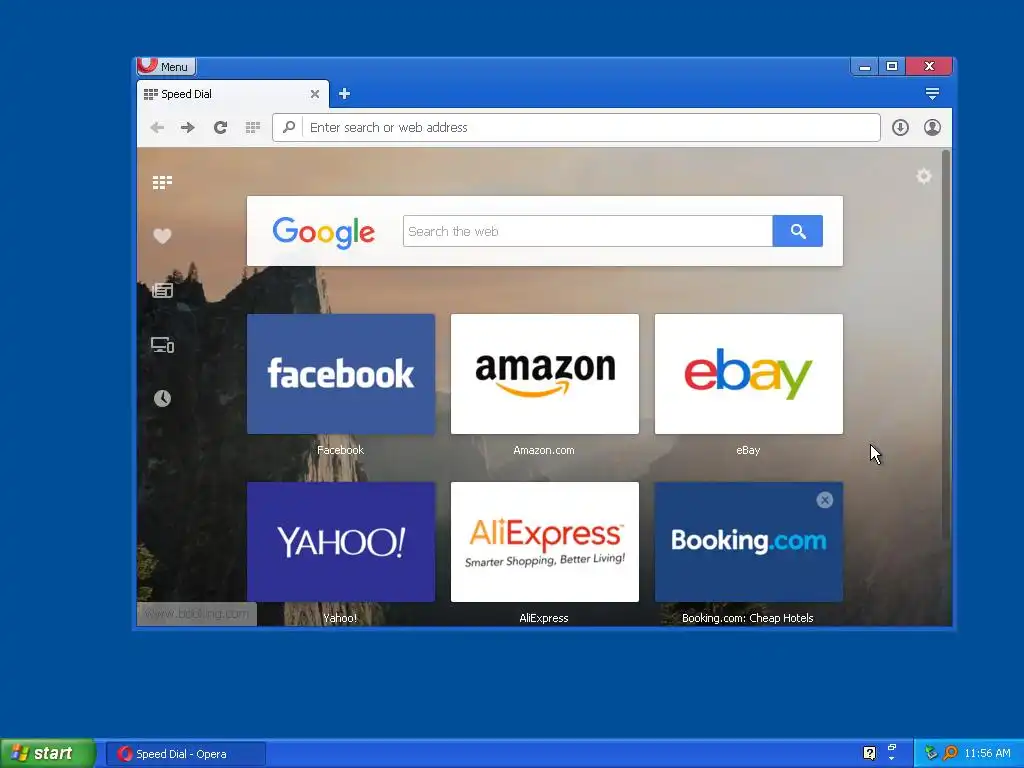The height and width of the screenshot is (768, 1024).
Task: Open start page customize gear icon
Action: pos(923,176)
